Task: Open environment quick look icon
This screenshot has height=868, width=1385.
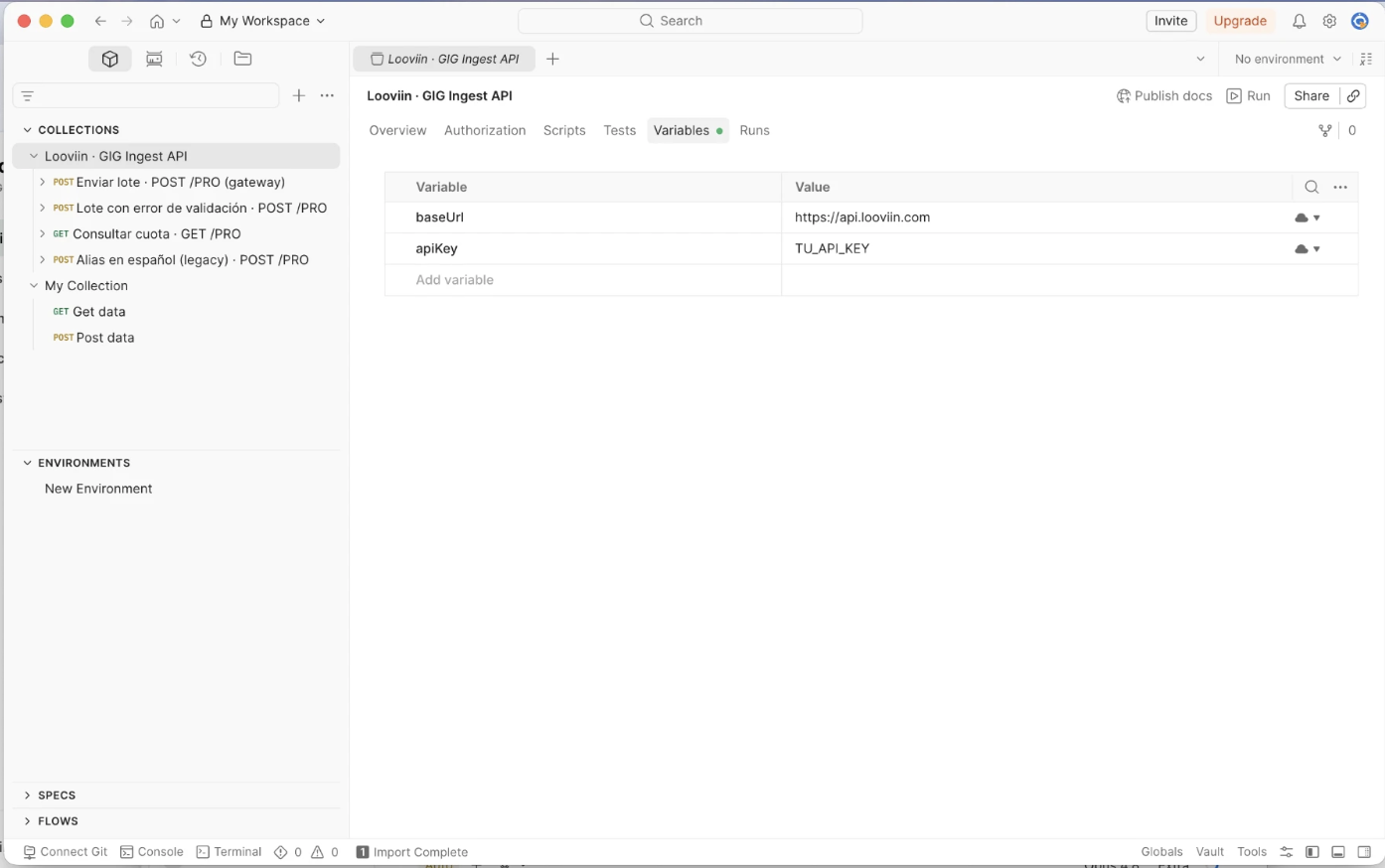Action: coord(1366,59)
